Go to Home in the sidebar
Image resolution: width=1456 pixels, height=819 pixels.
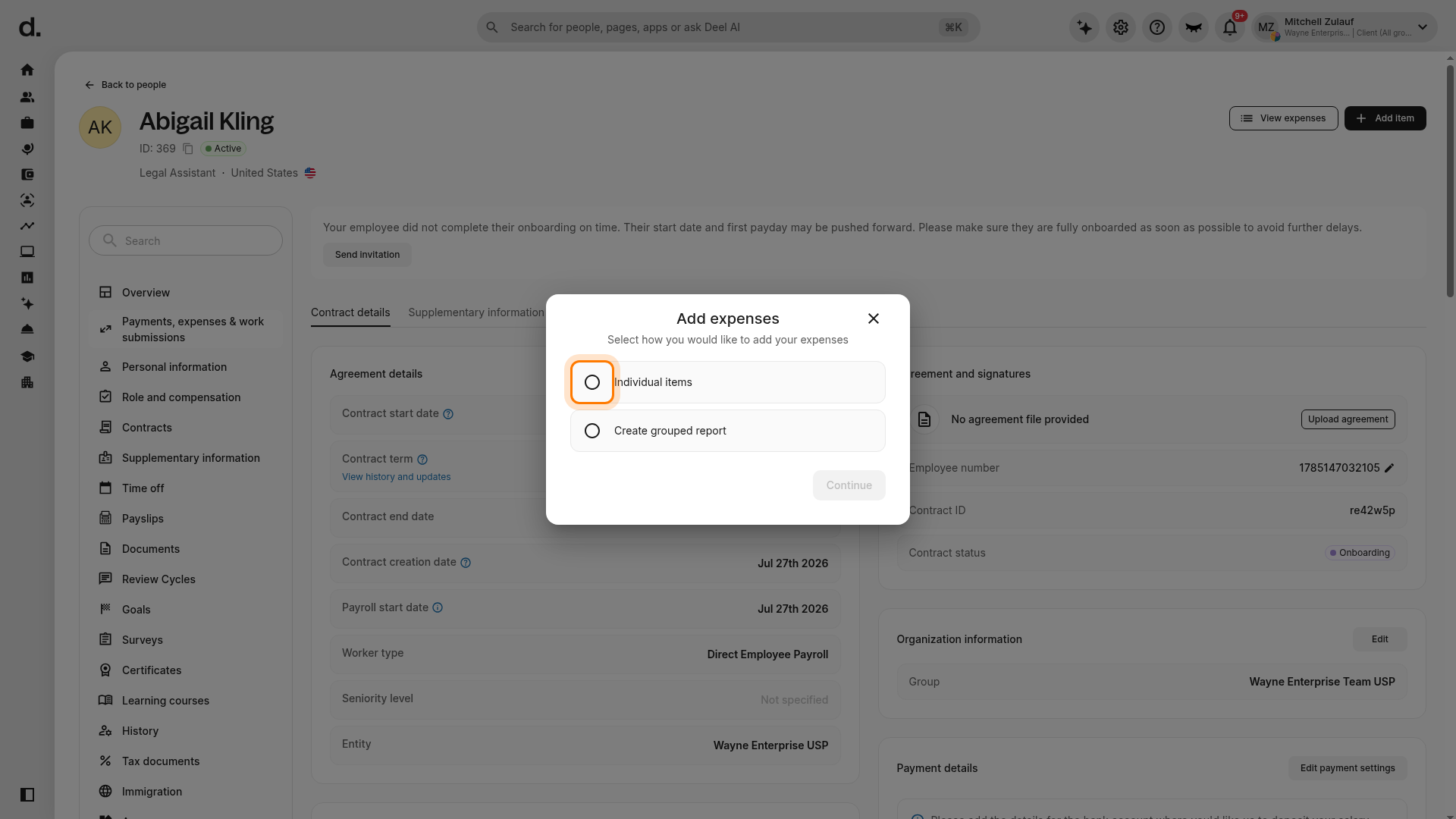click(x=27, y=70)
